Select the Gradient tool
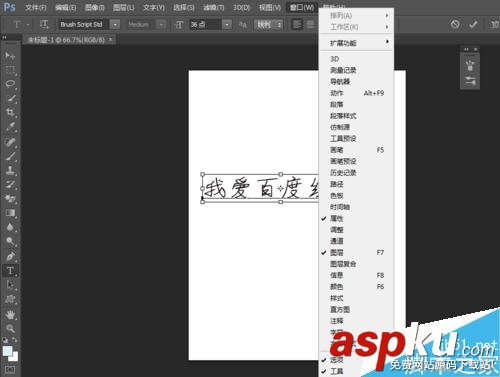 pyautogui.click(x=10, y=213)
